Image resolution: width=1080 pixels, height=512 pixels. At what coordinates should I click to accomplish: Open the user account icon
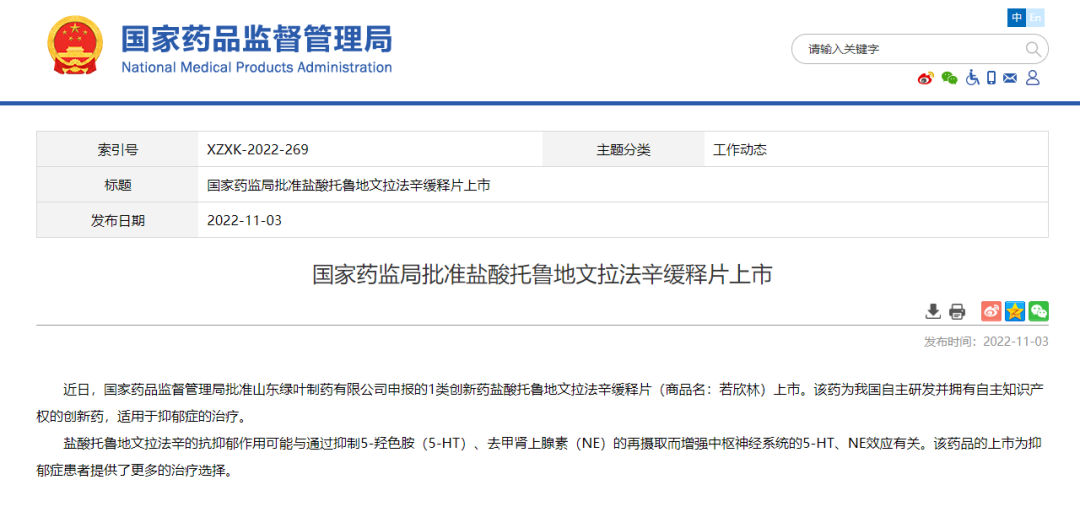pyautogui.click(x=1032, y=78)
